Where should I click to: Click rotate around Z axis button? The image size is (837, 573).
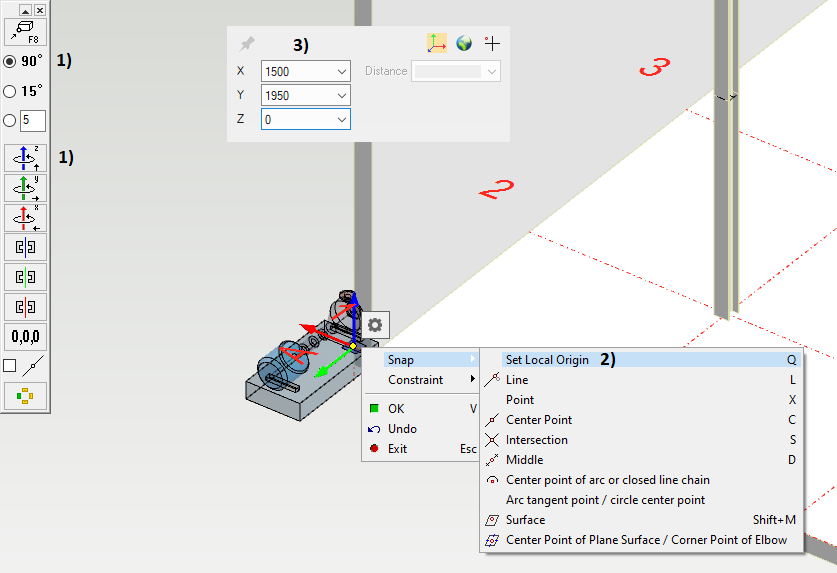25,158
